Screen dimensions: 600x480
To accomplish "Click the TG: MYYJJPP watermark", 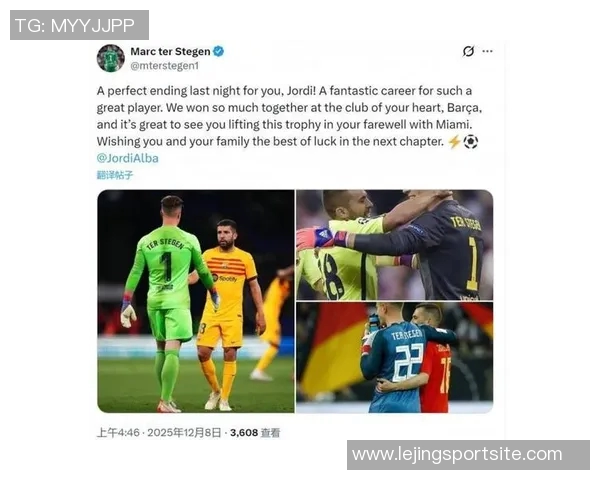I will 79,25.
